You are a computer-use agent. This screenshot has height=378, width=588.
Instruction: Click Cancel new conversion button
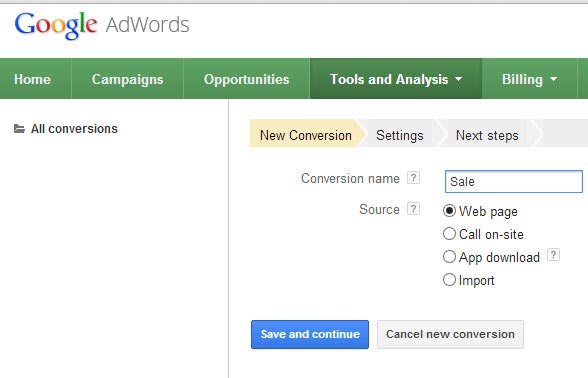click(x=450, y=334)
